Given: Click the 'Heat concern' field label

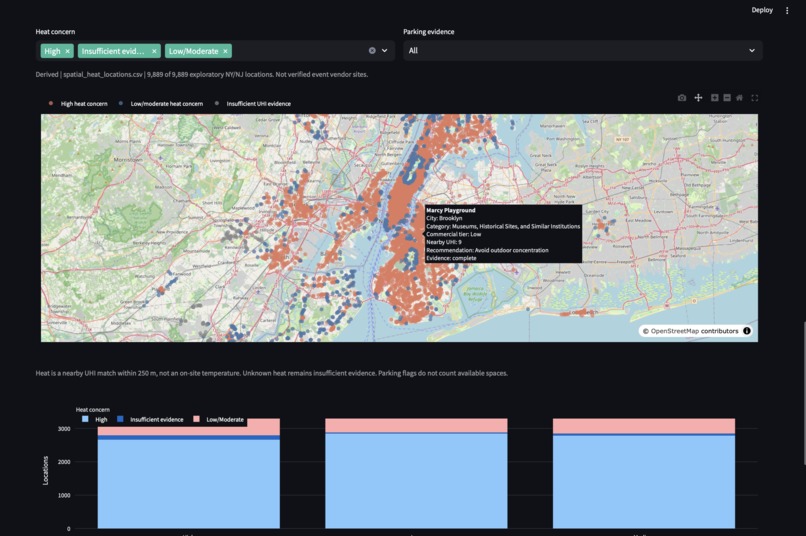Looking at the screenshot, I should (55, 31).
